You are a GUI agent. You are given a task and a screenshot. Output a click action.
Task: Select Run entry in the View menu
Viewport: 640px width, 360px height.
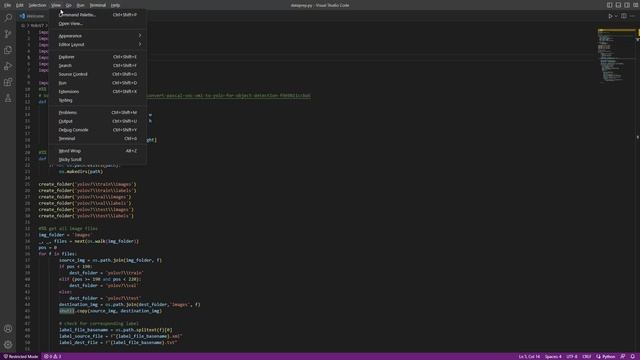click(98, 83)
